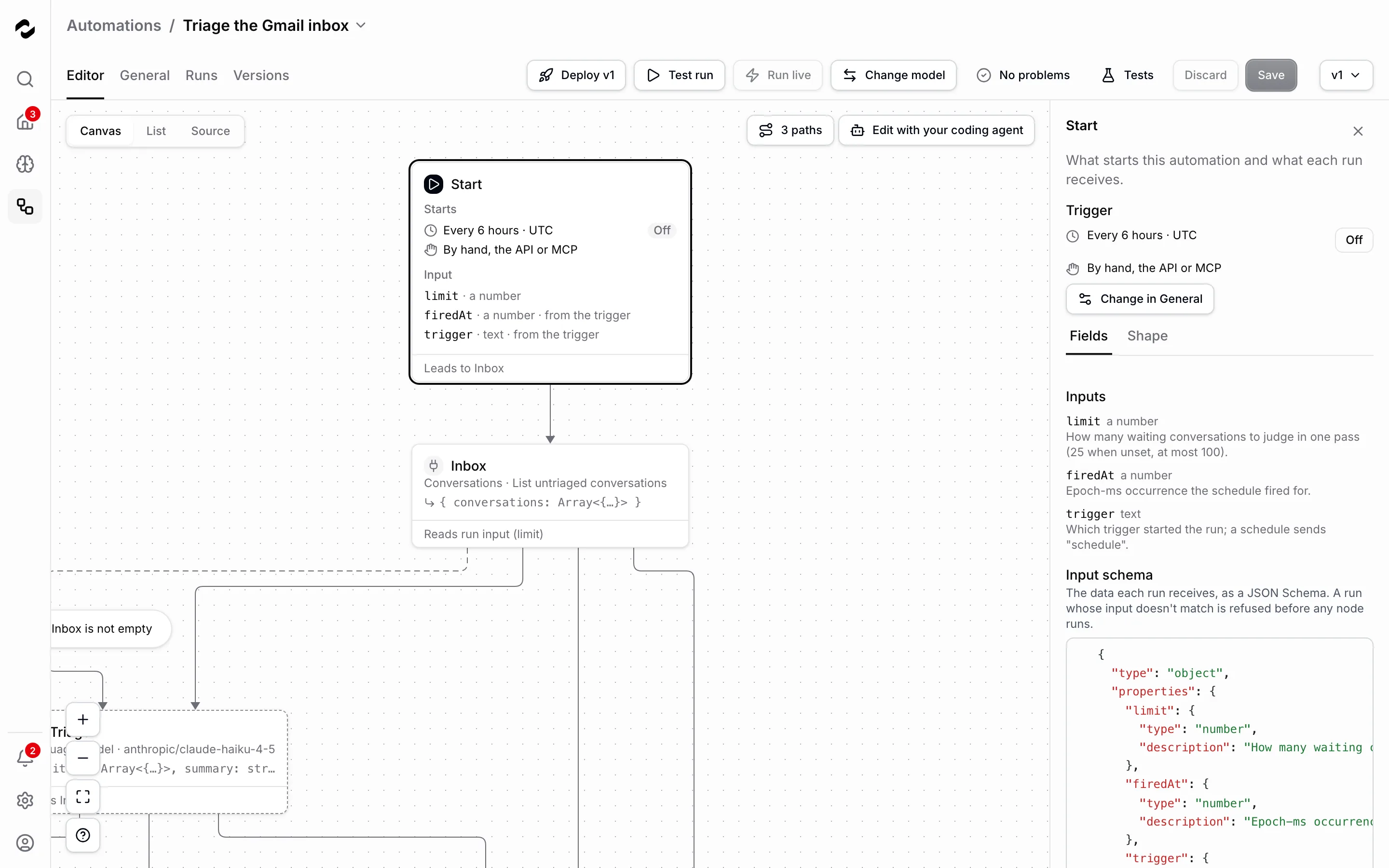Open the Runs tab

[x=202, y=75]
